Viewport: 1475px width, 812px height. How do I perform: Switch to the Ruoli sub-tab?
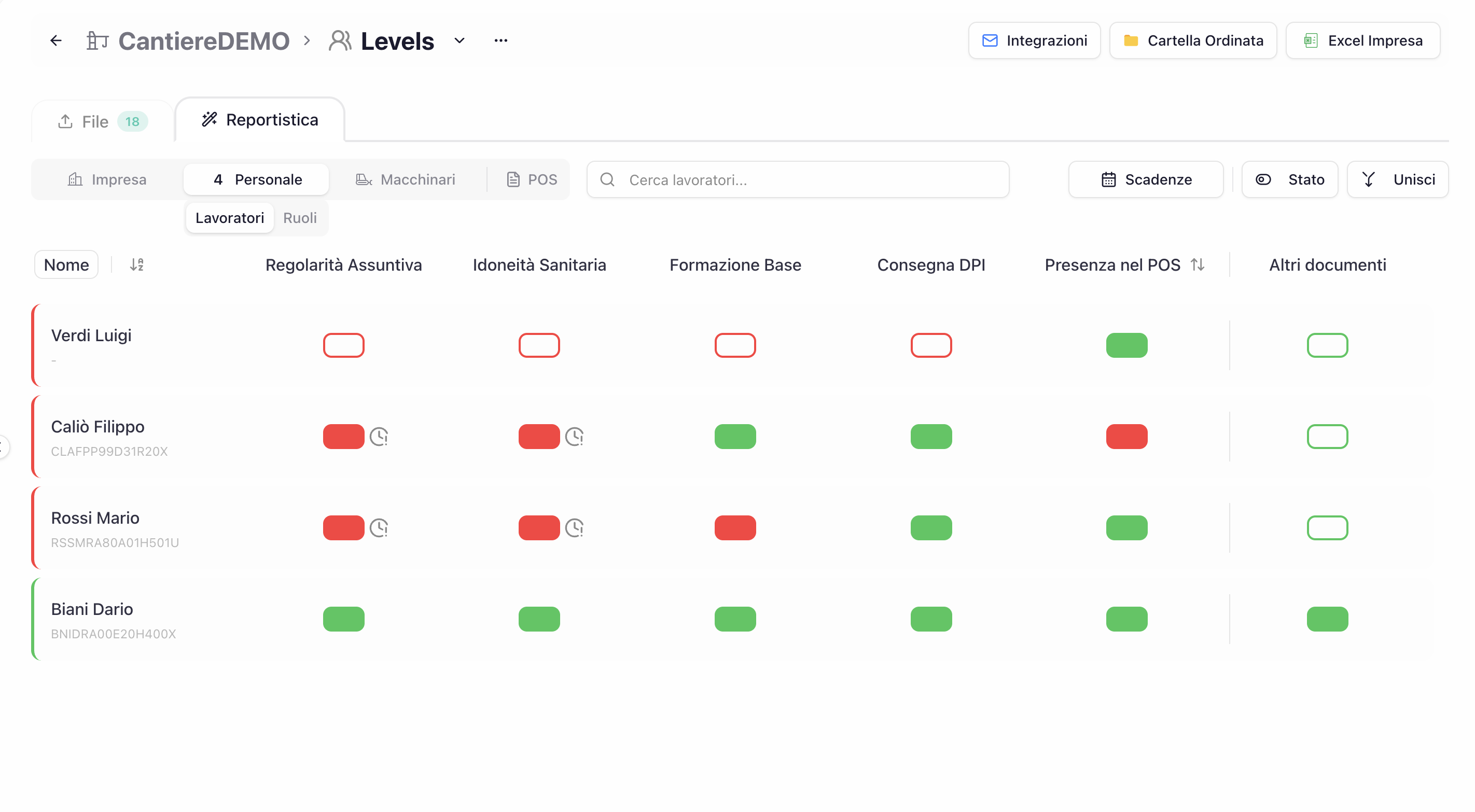tap(300, 218)
